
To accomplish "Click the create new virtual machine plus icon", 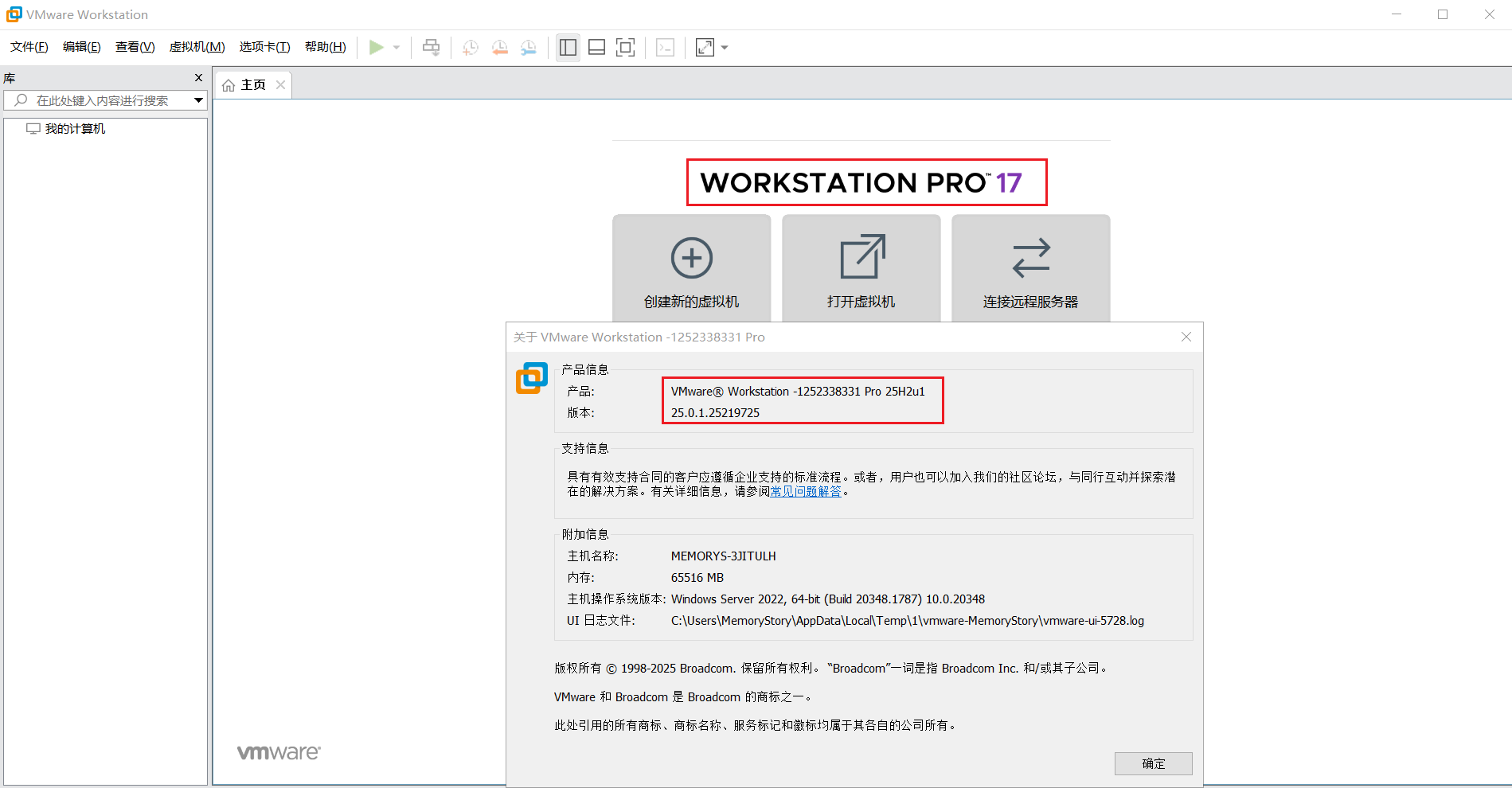I will pyautogui.click(x=691, y=258).
